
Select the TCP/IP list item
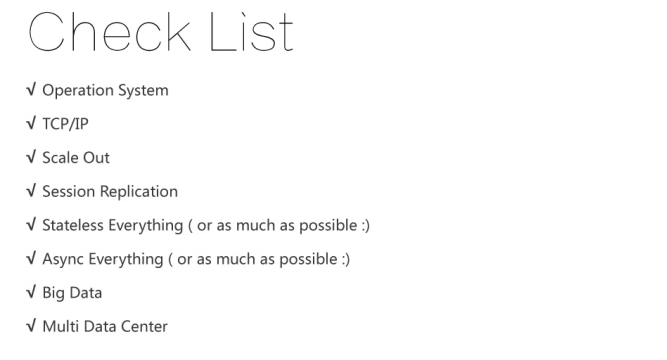[x=66, y=124]
